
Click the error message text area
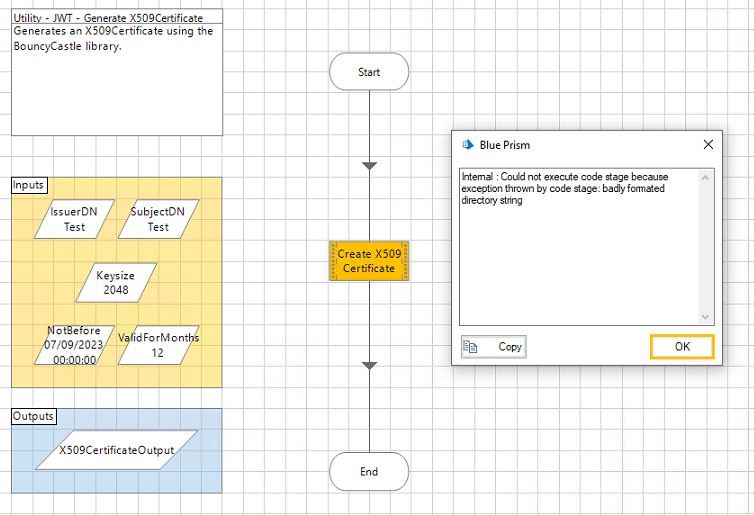click(x=586, y=247)
